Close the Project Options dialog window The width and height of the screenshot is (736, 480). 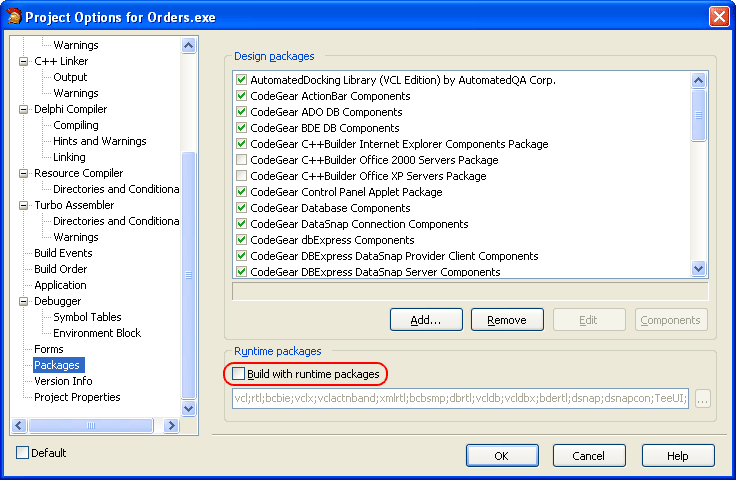coord(718,17)
